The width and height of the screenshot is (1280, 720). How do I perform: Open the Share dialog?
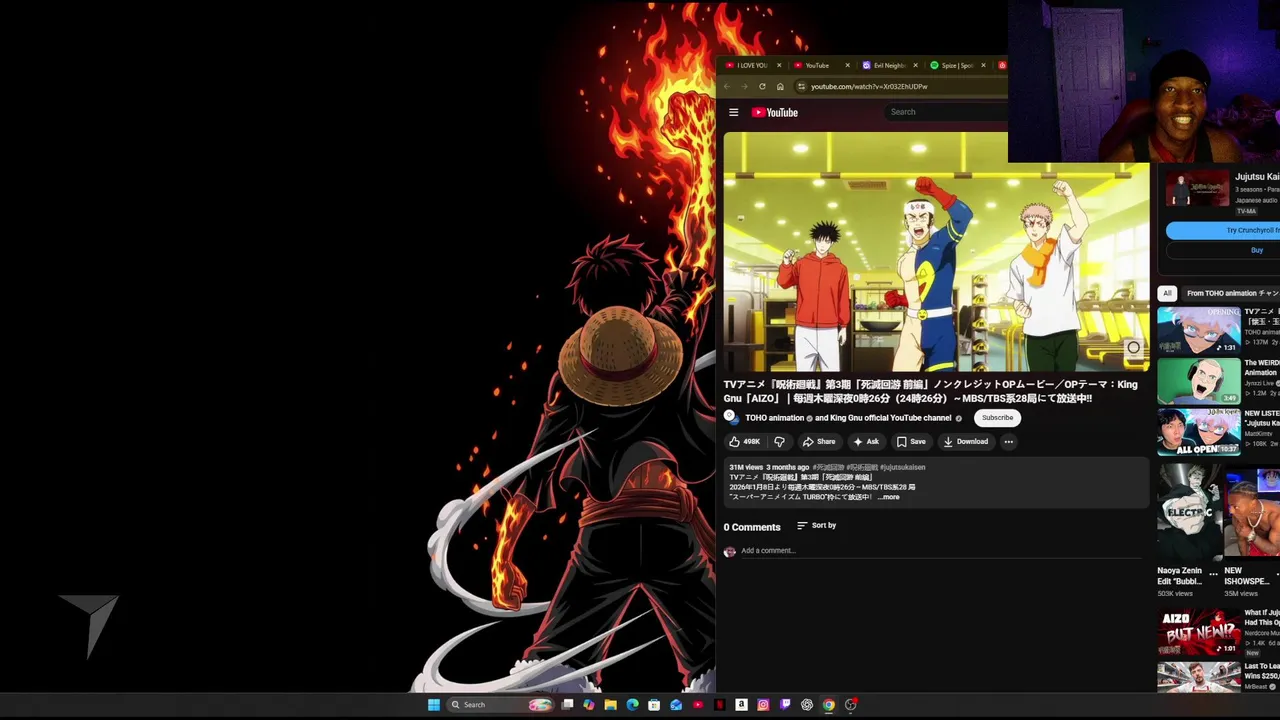[818, 441]
